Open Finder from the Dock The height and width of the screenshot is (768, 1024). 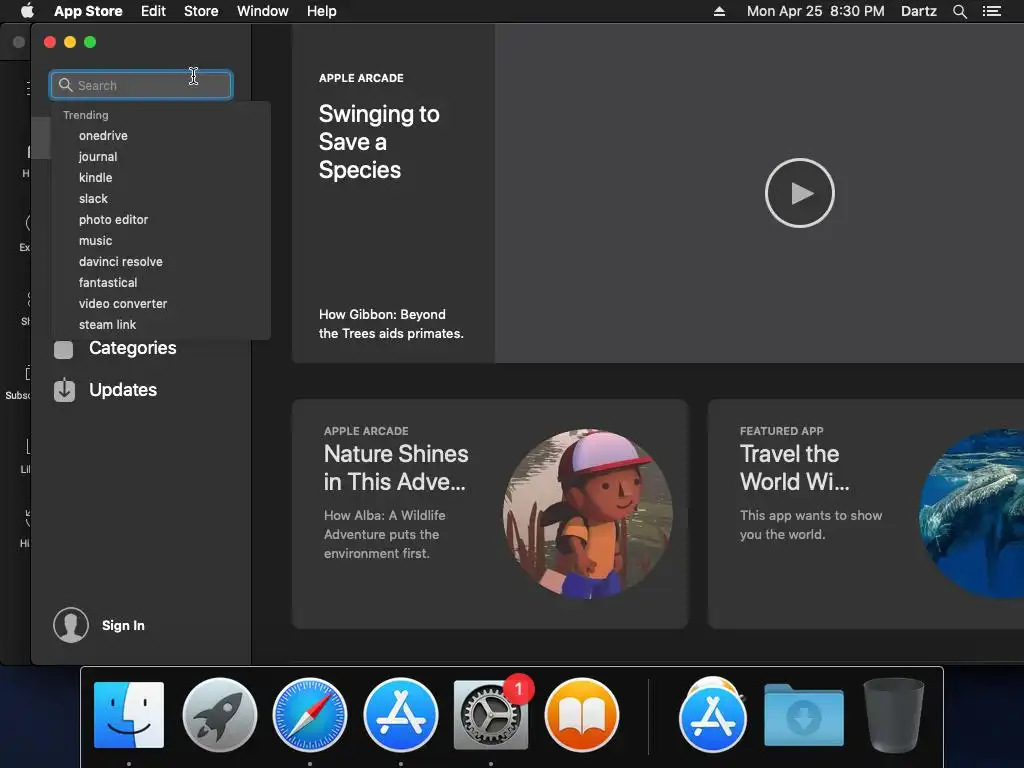(129, 715)
